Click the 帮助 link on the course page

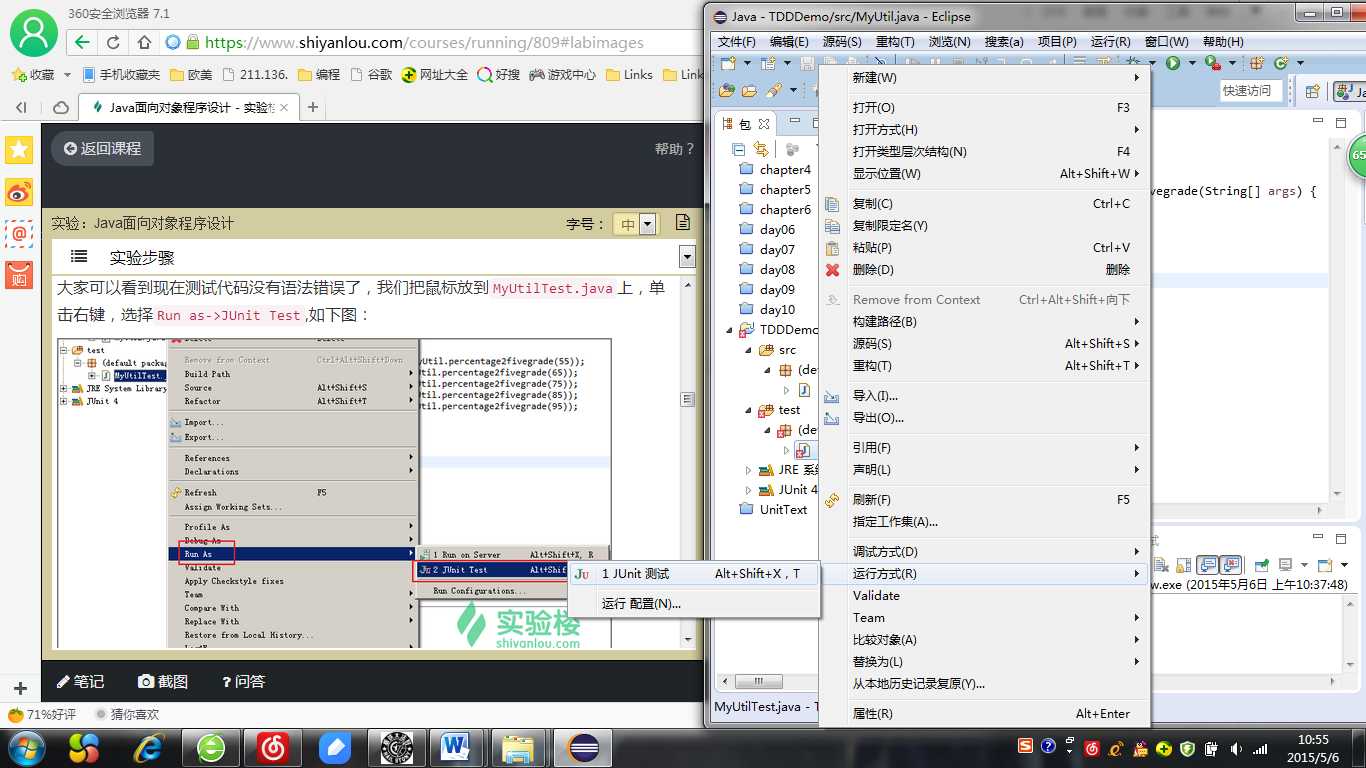pyautogui.click(x=674, y=149)
